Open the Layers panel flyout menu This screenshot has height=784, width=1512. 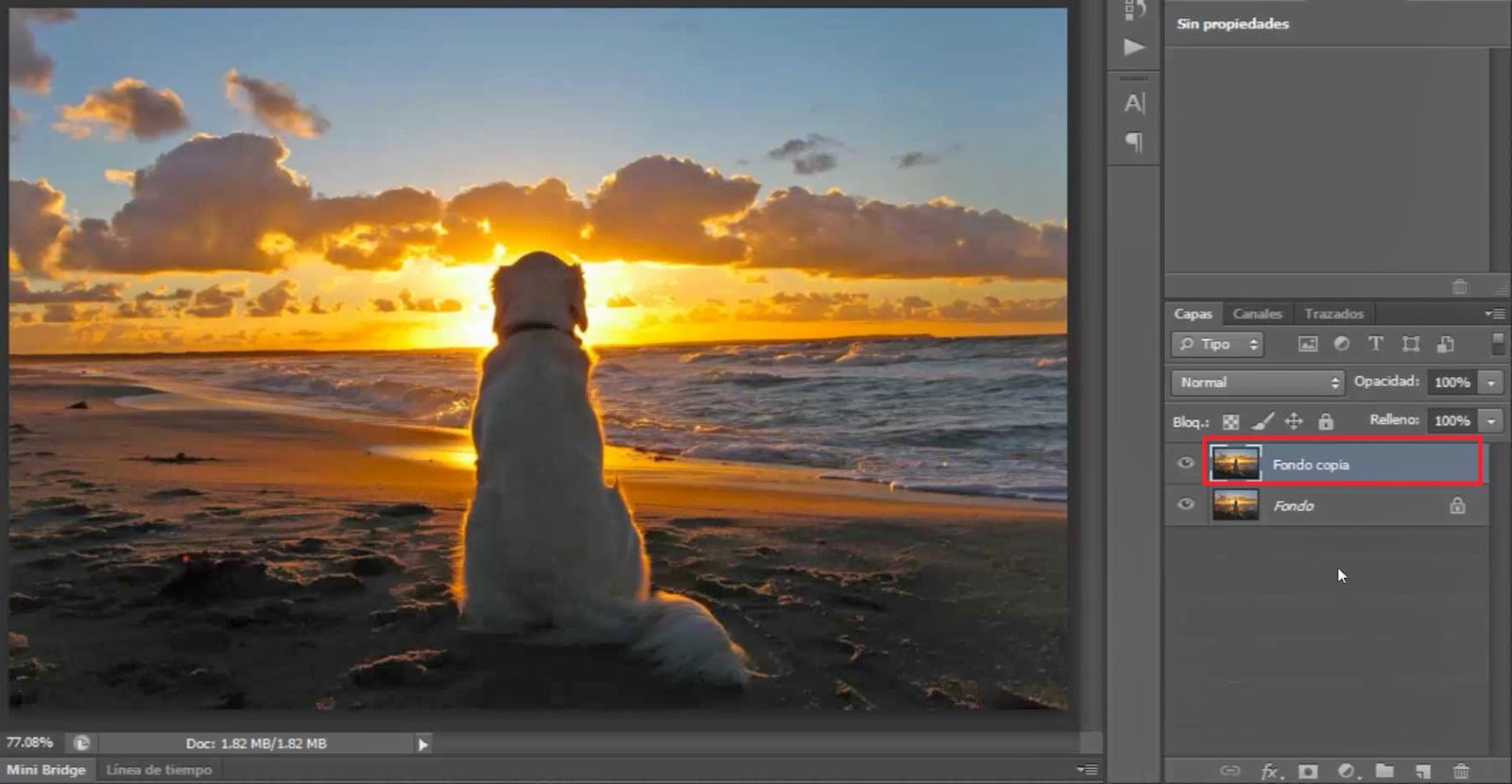tap(1494, 314)
